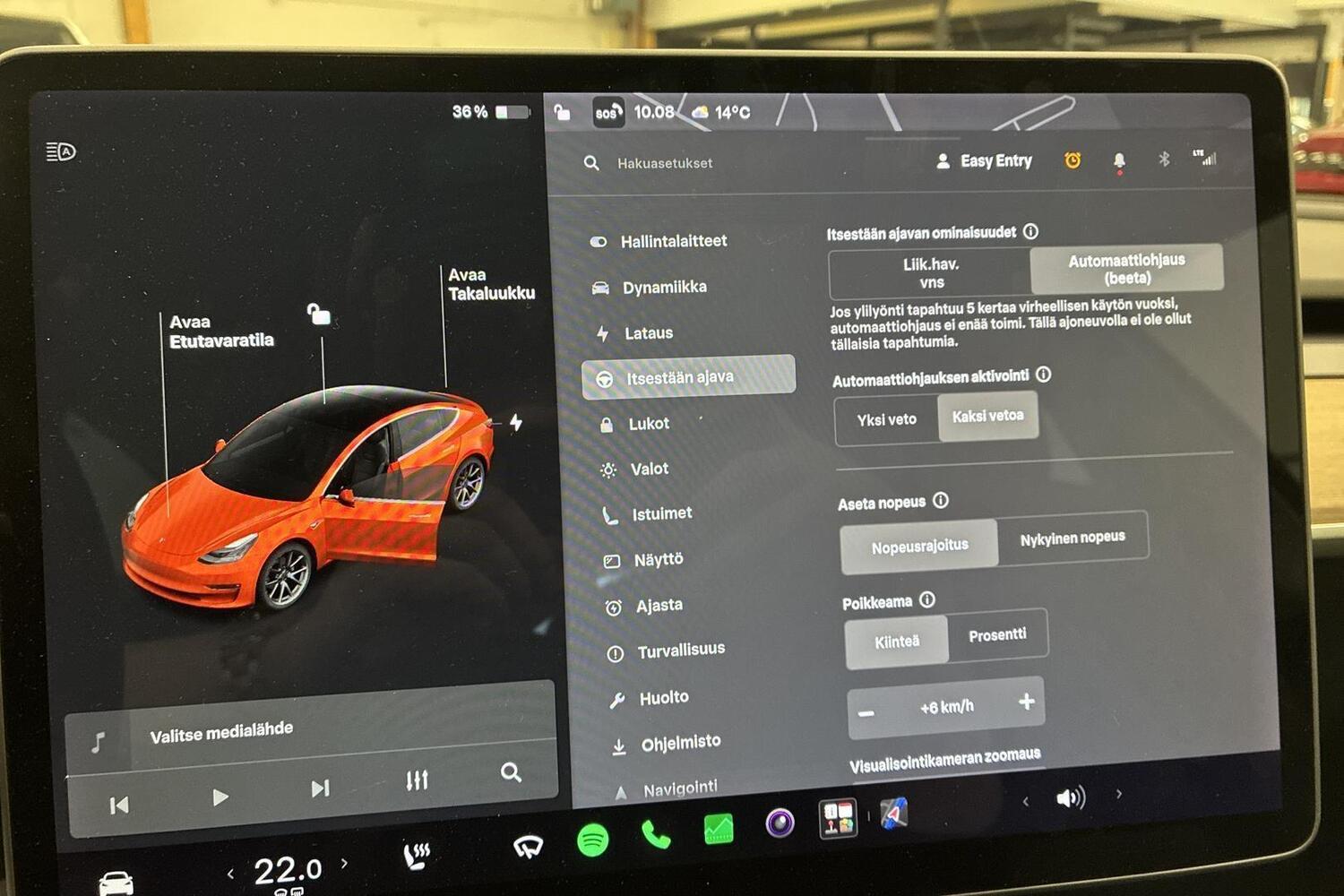Search media with magnifier icon in player
This screenshot has height=896, width=1344.
pyautogui.click(x=511, y=772)
